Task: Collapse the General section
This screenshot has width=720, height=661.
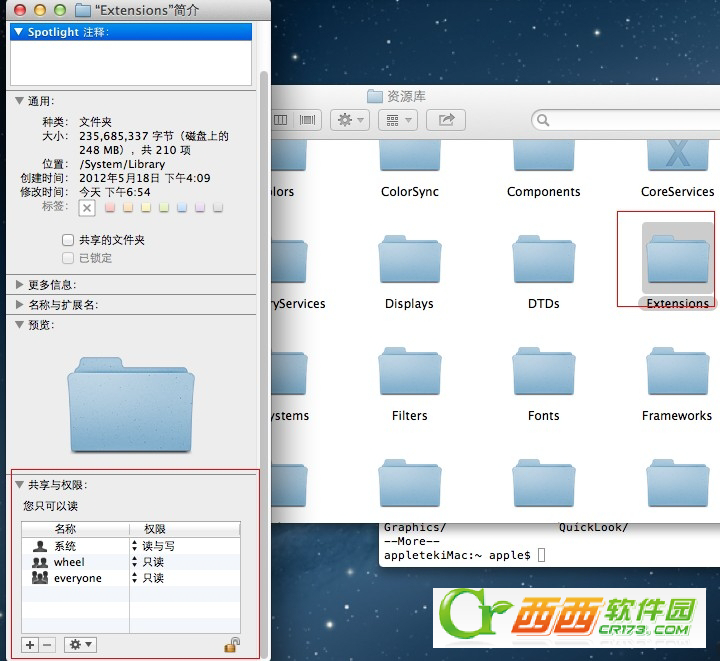Action: (19, 101)
